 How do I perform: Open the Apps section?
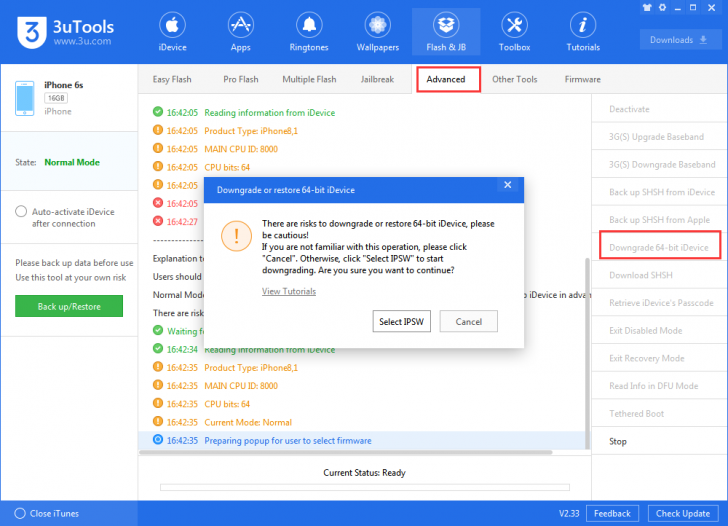(x=240, y=32)
